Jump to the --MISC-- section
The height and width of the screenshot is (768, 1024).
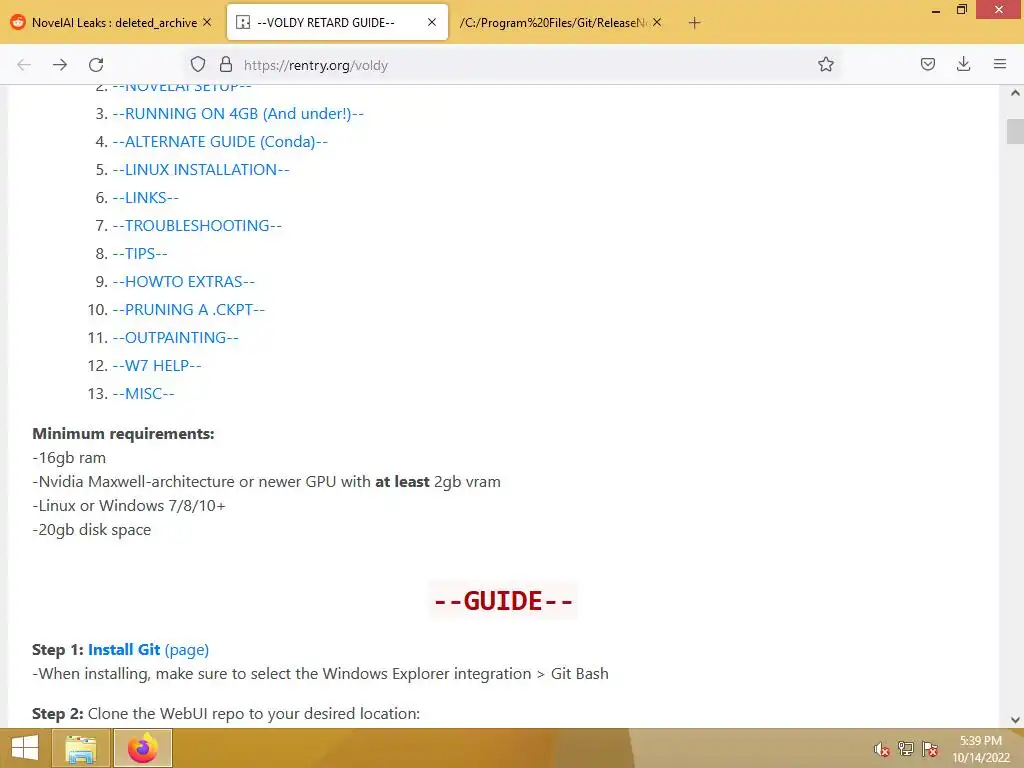coord(144,394)
